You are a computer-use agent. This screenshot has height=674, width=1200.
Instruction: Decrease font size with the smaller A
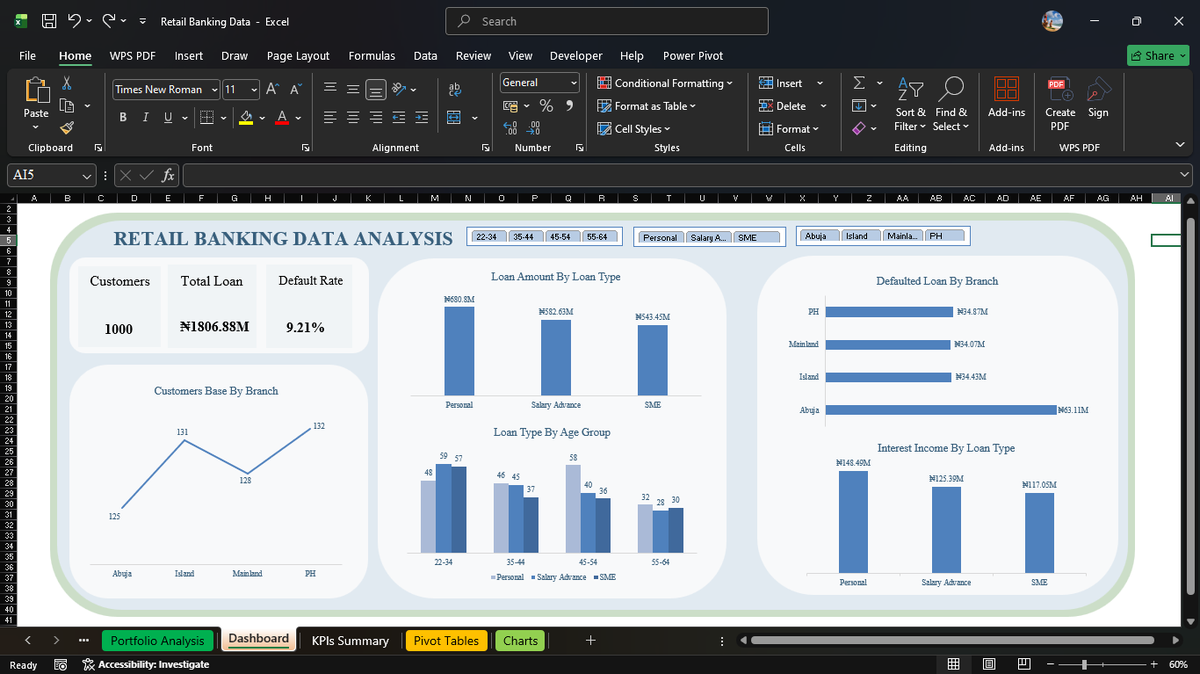[x=296, y=89]
